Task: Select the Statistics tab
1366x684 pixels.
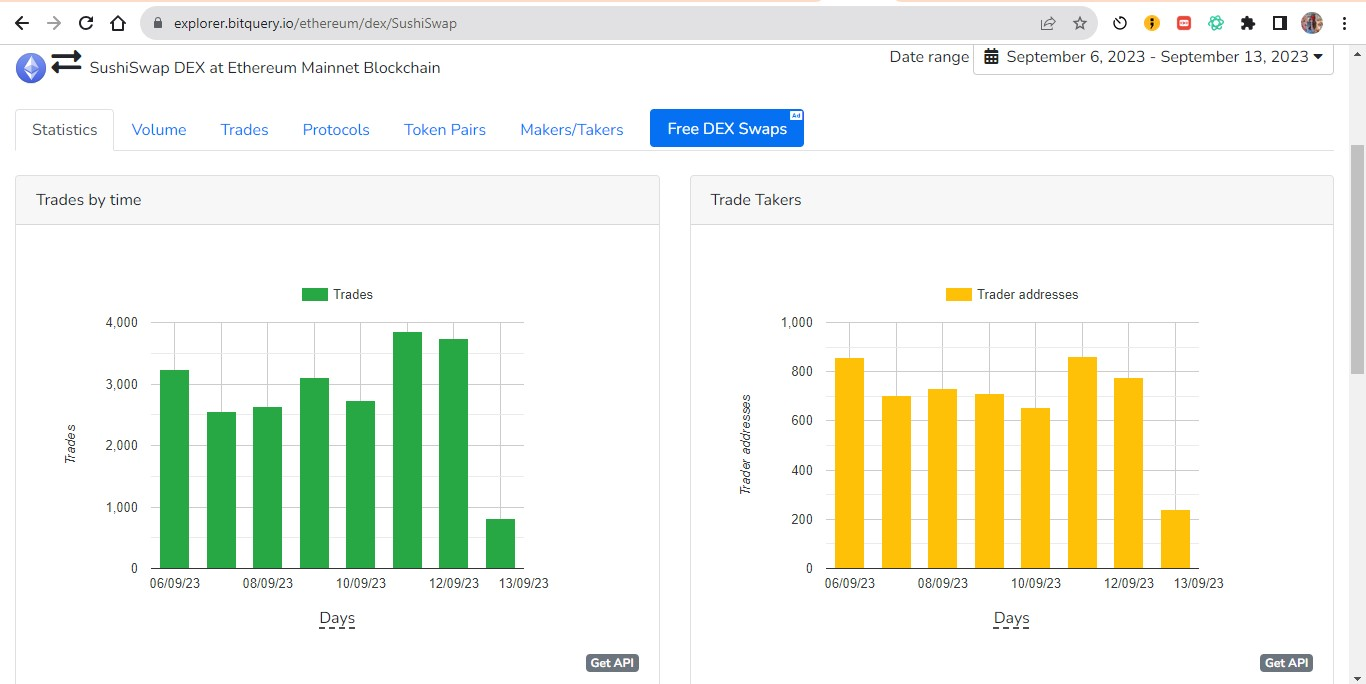Action: point(65,130)
